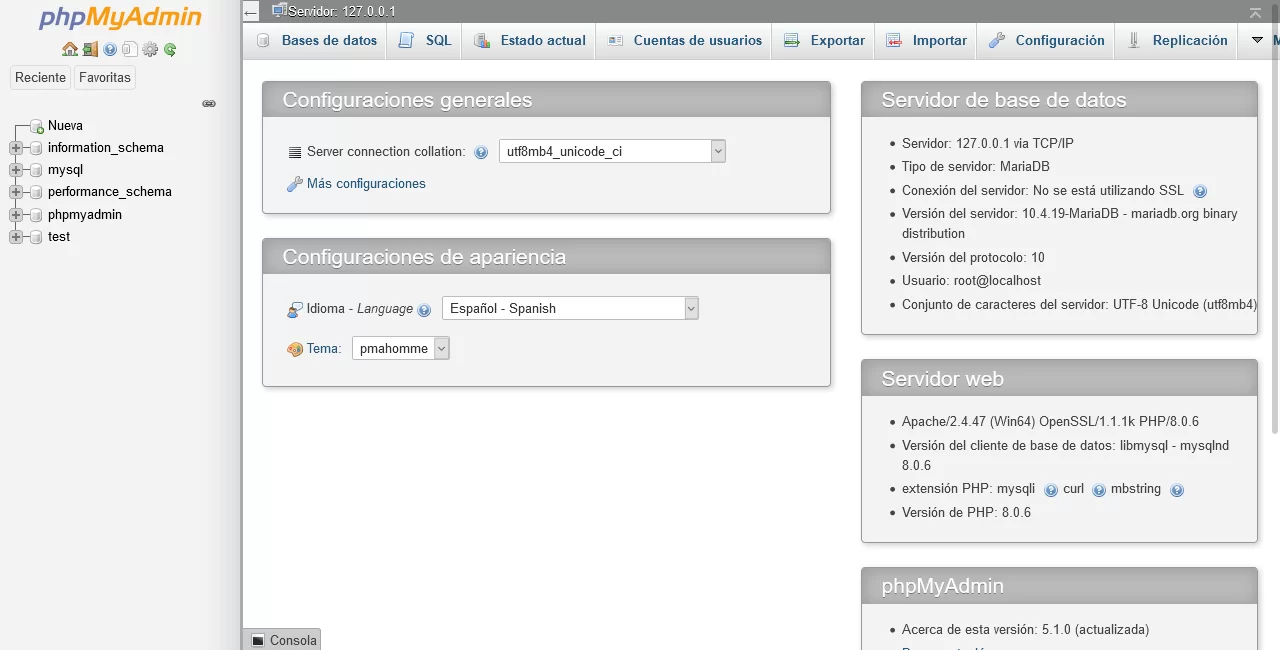This screenshot has height=650, width=1280.
Task: Click the Servidor: 127.0.0.1 breadcrumb link
Action: point(342,11)
